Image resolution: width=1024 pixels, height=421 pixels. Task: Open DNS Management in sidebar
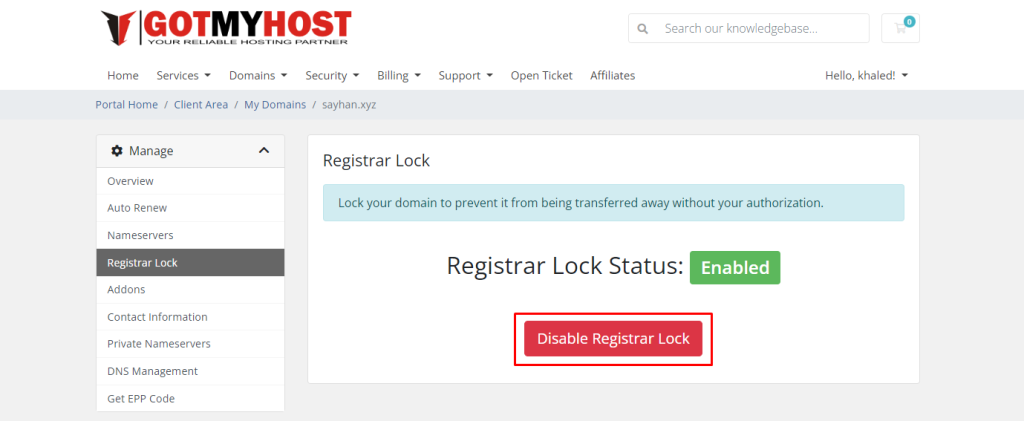152,371
